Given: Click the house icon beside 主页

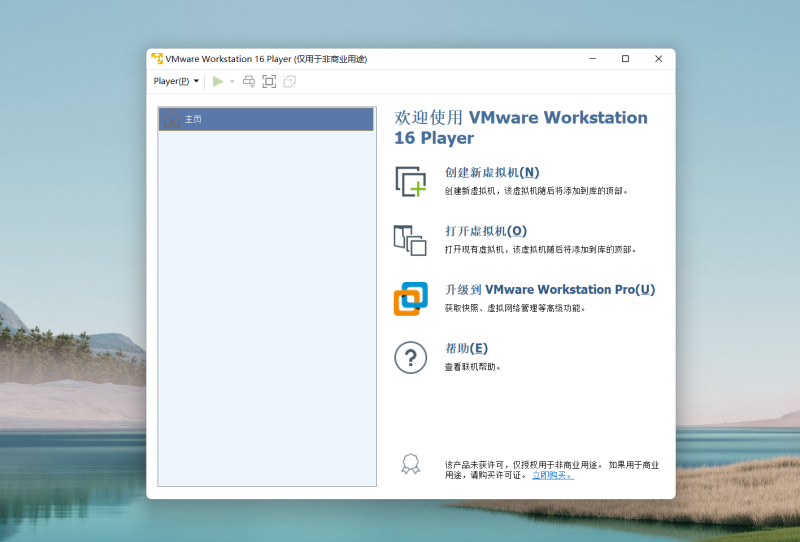Looking at the screenshot, I should (172, 119).
